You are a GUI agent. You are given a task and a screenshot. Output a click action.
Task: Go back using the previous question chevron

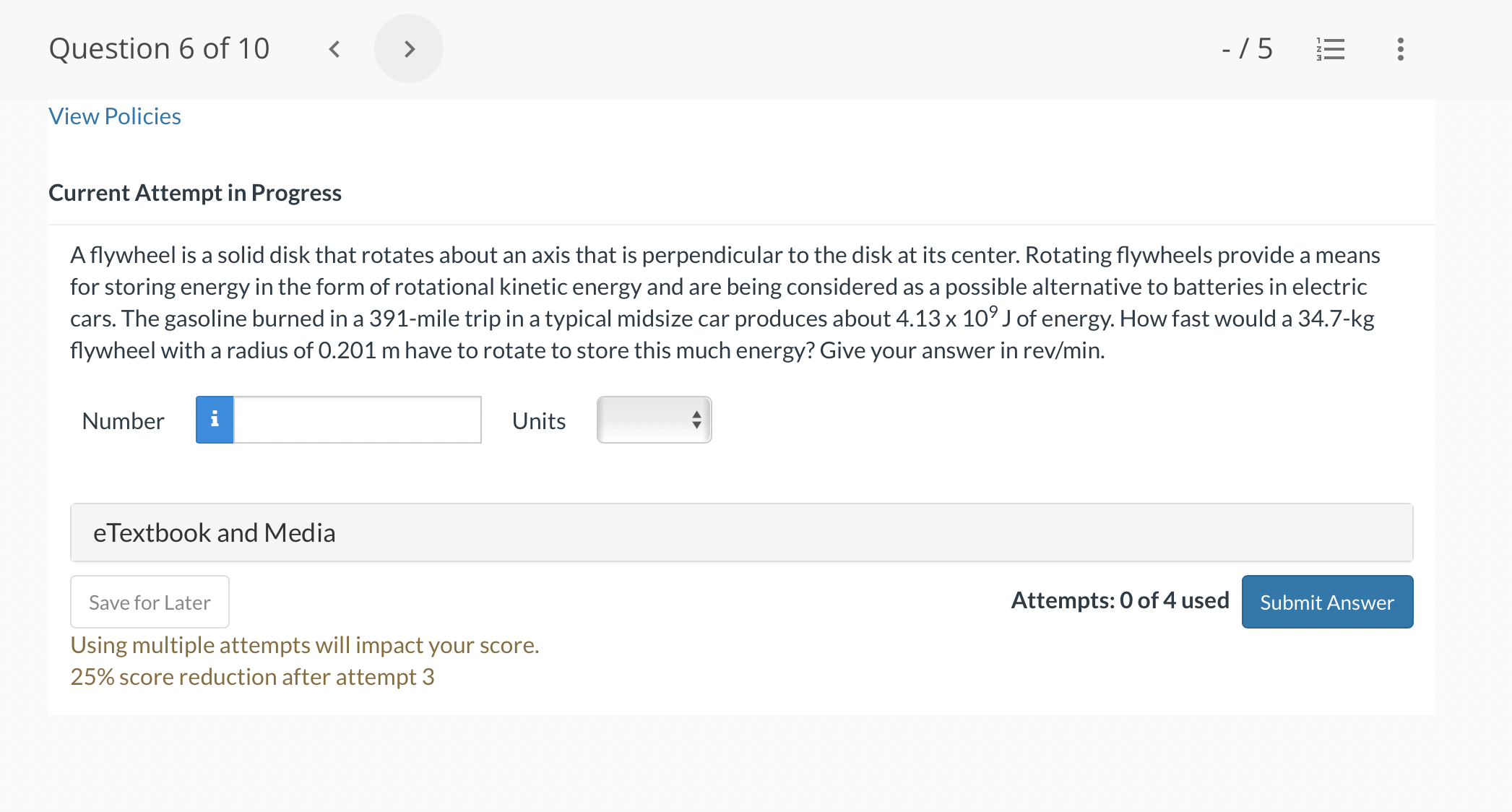click(334, 48)
